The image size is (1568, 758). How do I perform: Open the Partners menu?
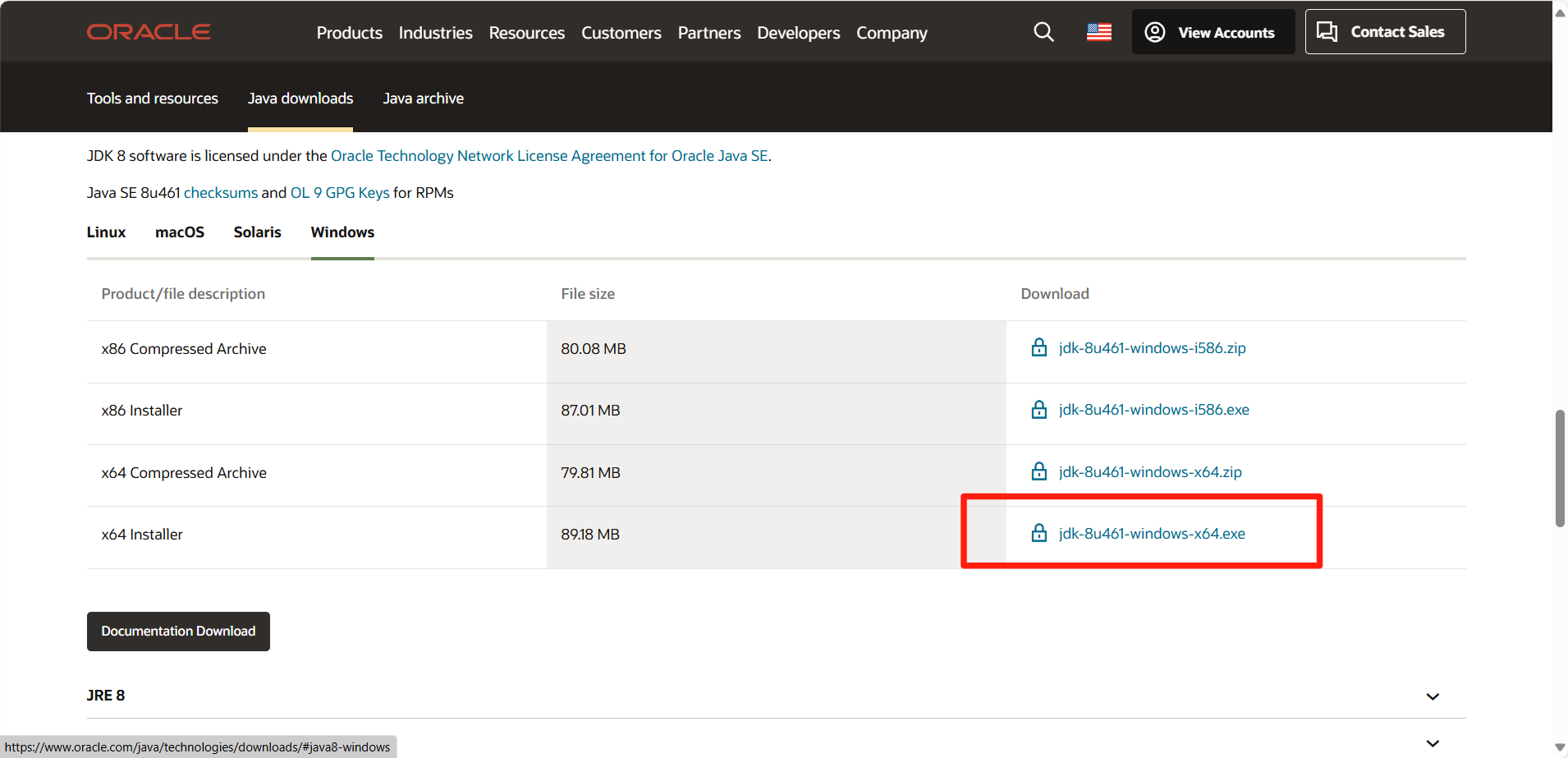(709, 33)
